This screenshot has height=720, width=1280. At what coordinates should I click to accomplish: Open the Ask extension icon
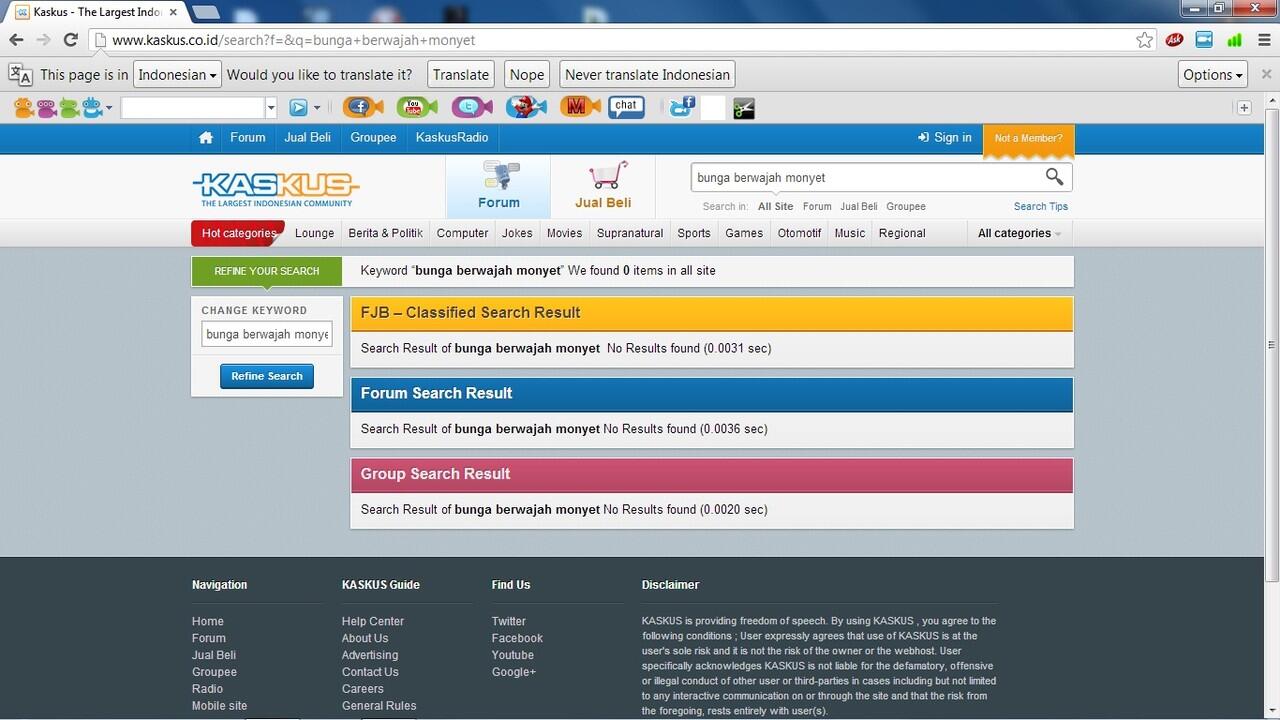[1175, 40]
